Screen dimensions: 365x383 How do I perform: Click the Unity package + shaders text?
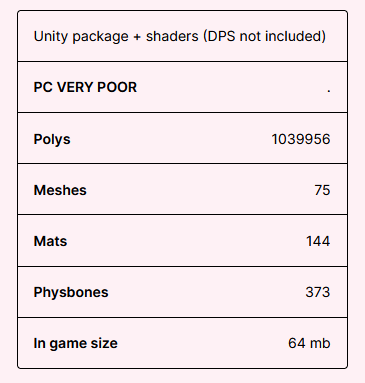[x=116, y=36]
